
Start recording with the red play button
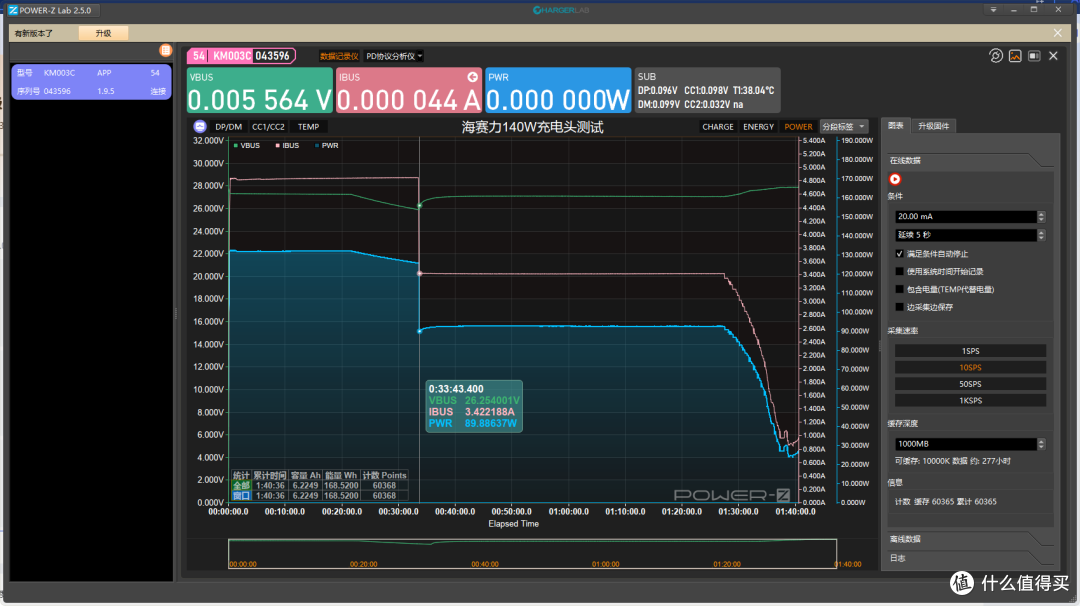[895, 179]
